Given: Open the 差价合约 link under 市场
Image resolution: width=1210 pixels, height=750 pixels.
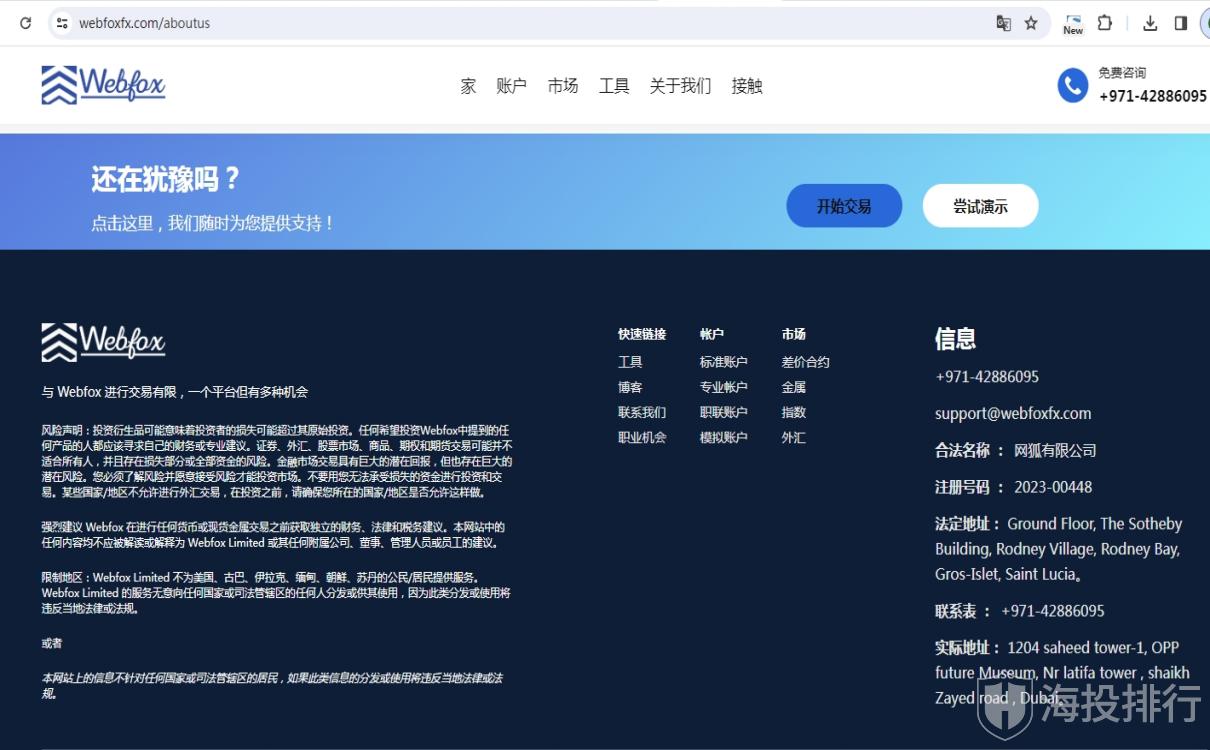Looking at the screenshot, I should [805, 362].
